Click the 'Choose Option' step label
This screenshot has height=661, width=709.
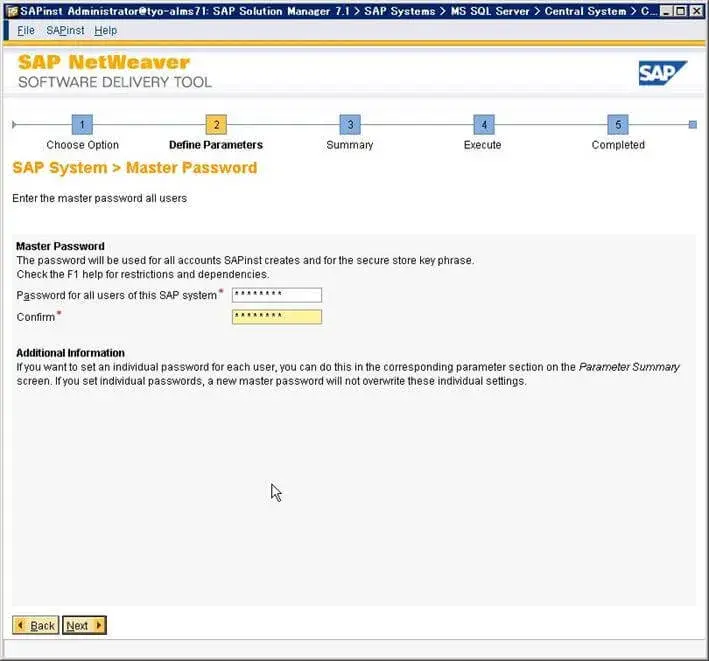click(82, 145)
